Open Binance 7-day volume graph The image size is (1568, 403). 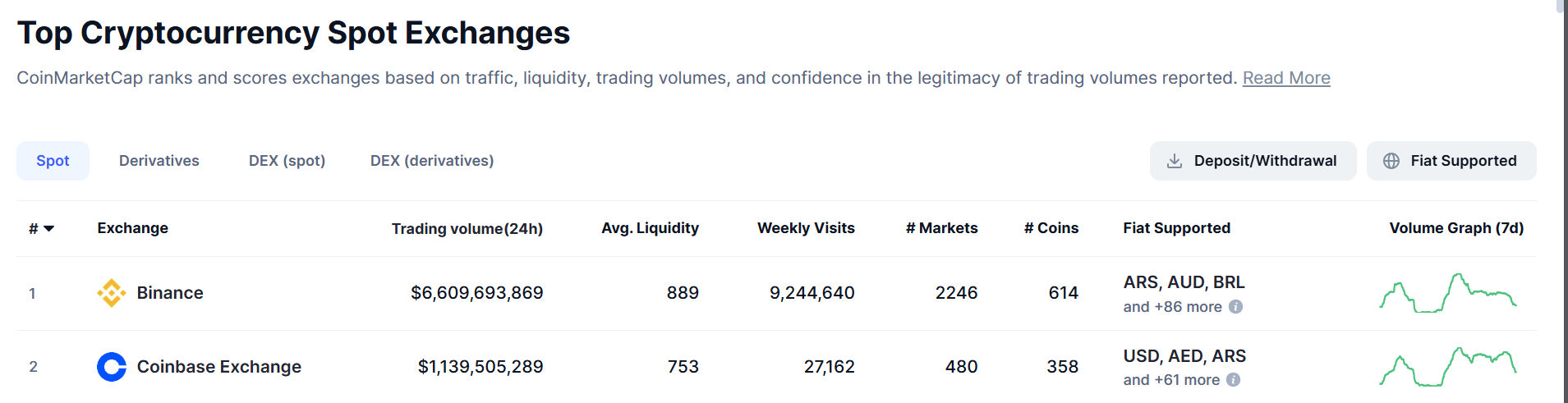click(1447, 293)
